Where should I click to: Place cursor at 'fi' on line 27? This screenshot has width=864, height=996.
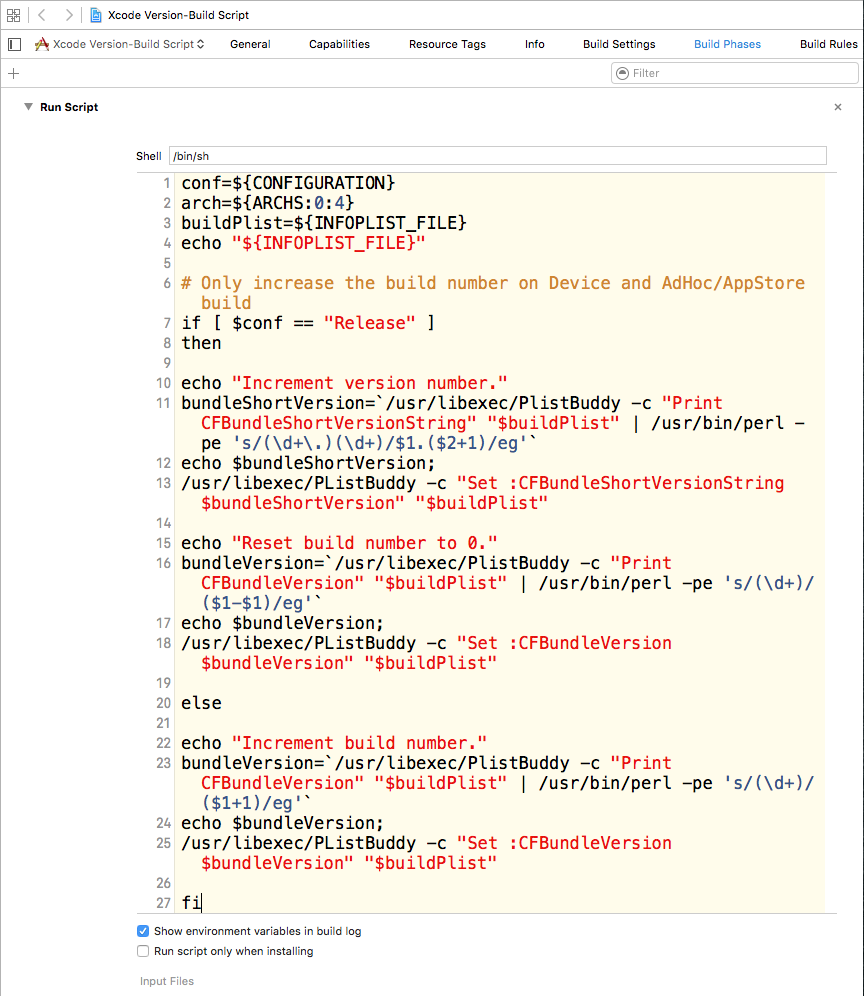click(191, 903)
